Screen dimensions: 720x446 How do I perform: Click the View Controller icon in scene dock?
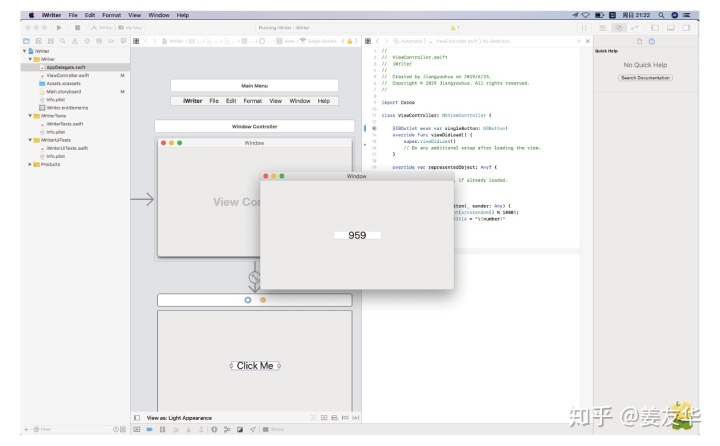click(x=248, y=300)
